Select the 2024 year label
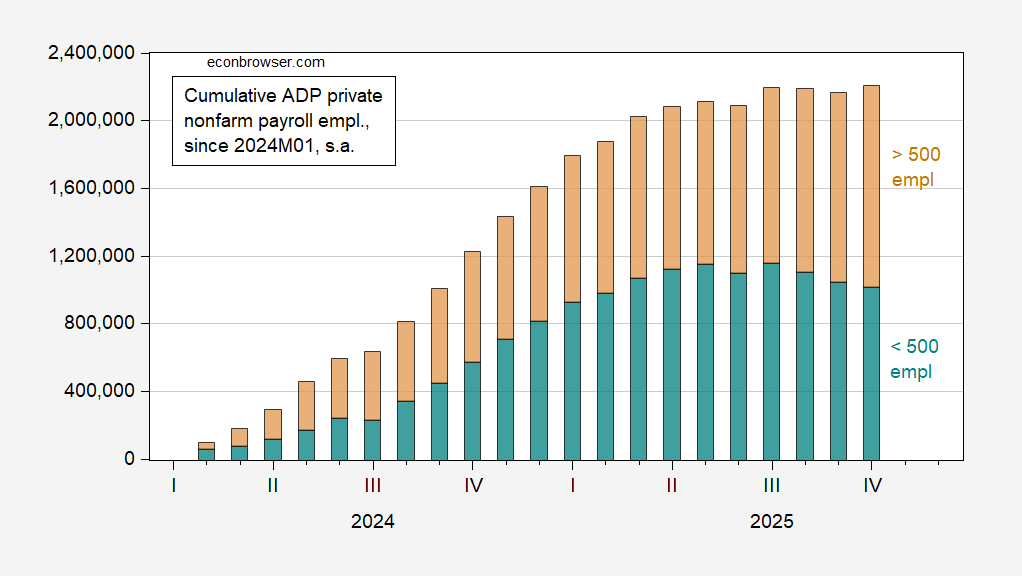 click(372, 522)
